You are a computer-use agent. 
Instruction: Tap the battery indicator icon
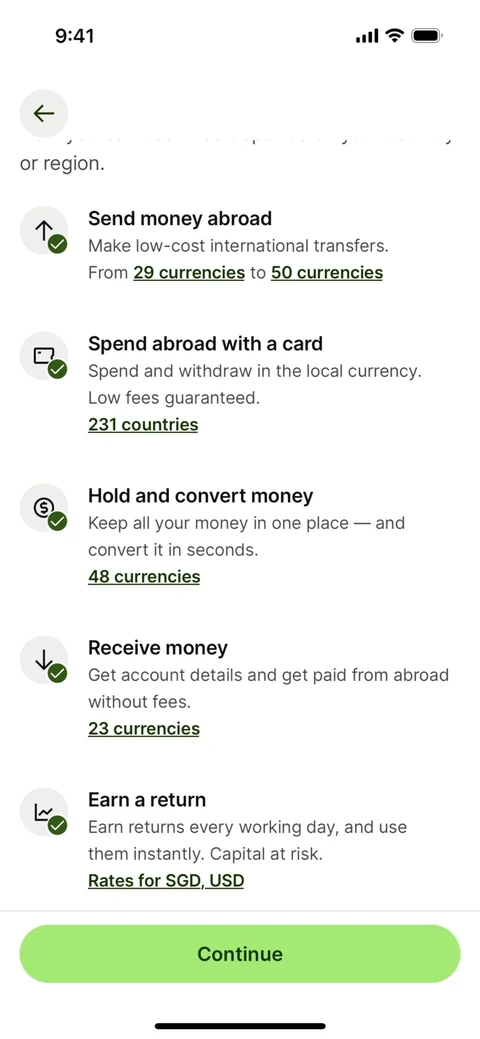[428, 35]
